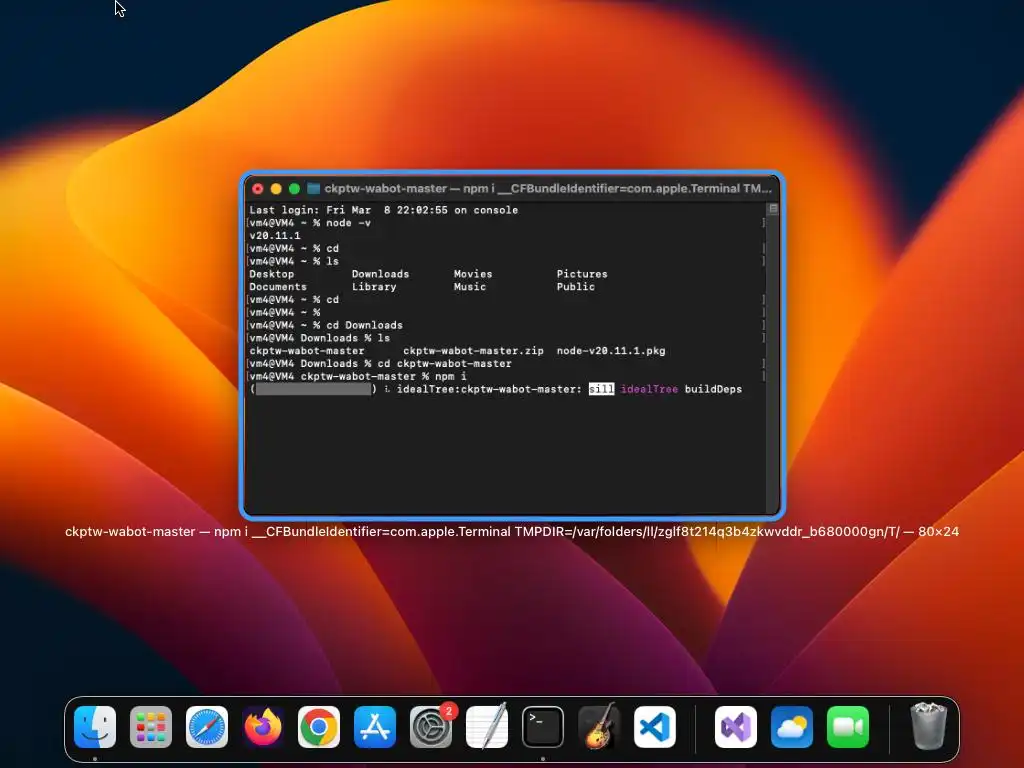Close the Terminal window with the red button

(258, 189)
